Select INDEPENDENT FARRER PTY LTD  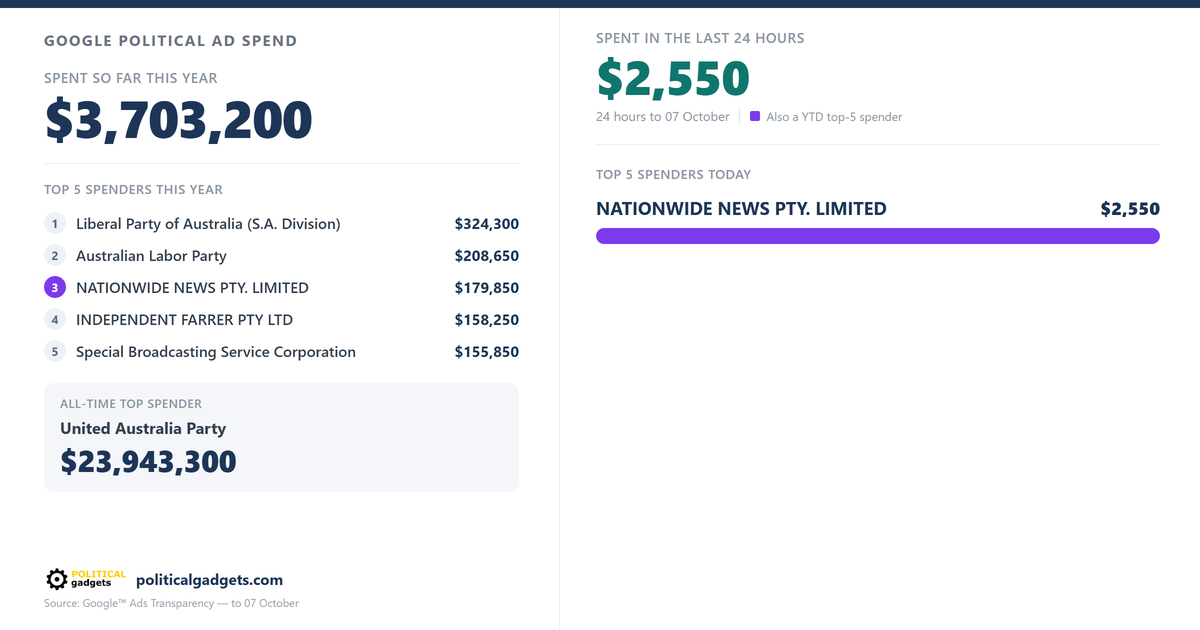(x=184, y=320)
